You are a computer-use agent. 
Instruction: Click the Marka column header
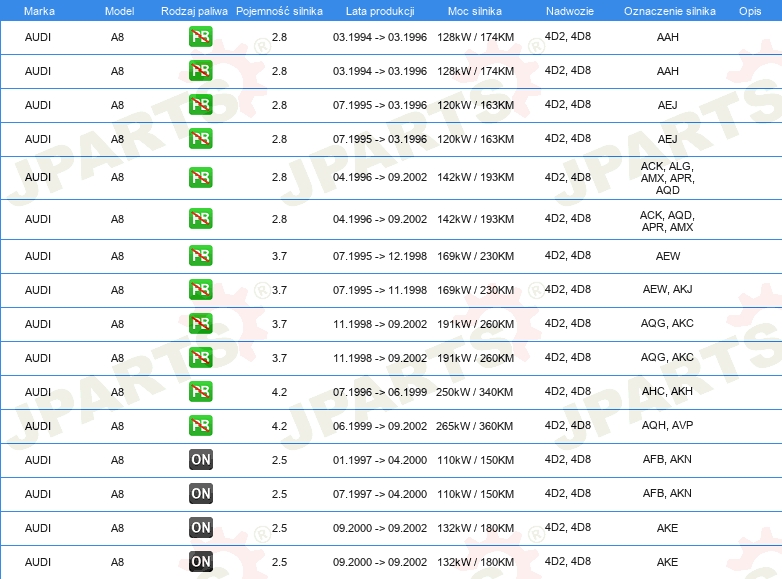(39, 10)
